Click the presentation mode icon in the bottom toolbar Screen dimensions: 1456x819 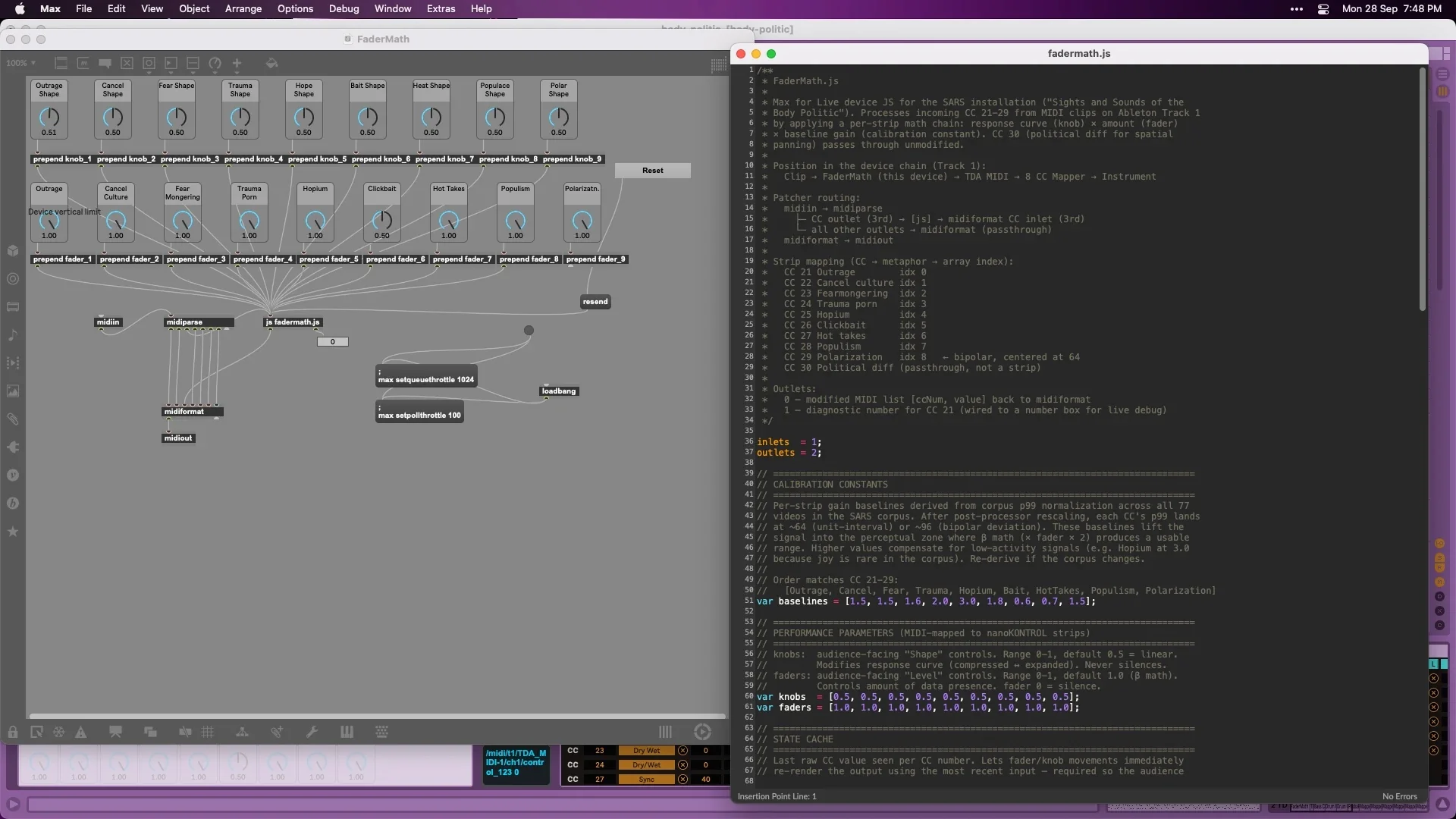pos(115,732)
